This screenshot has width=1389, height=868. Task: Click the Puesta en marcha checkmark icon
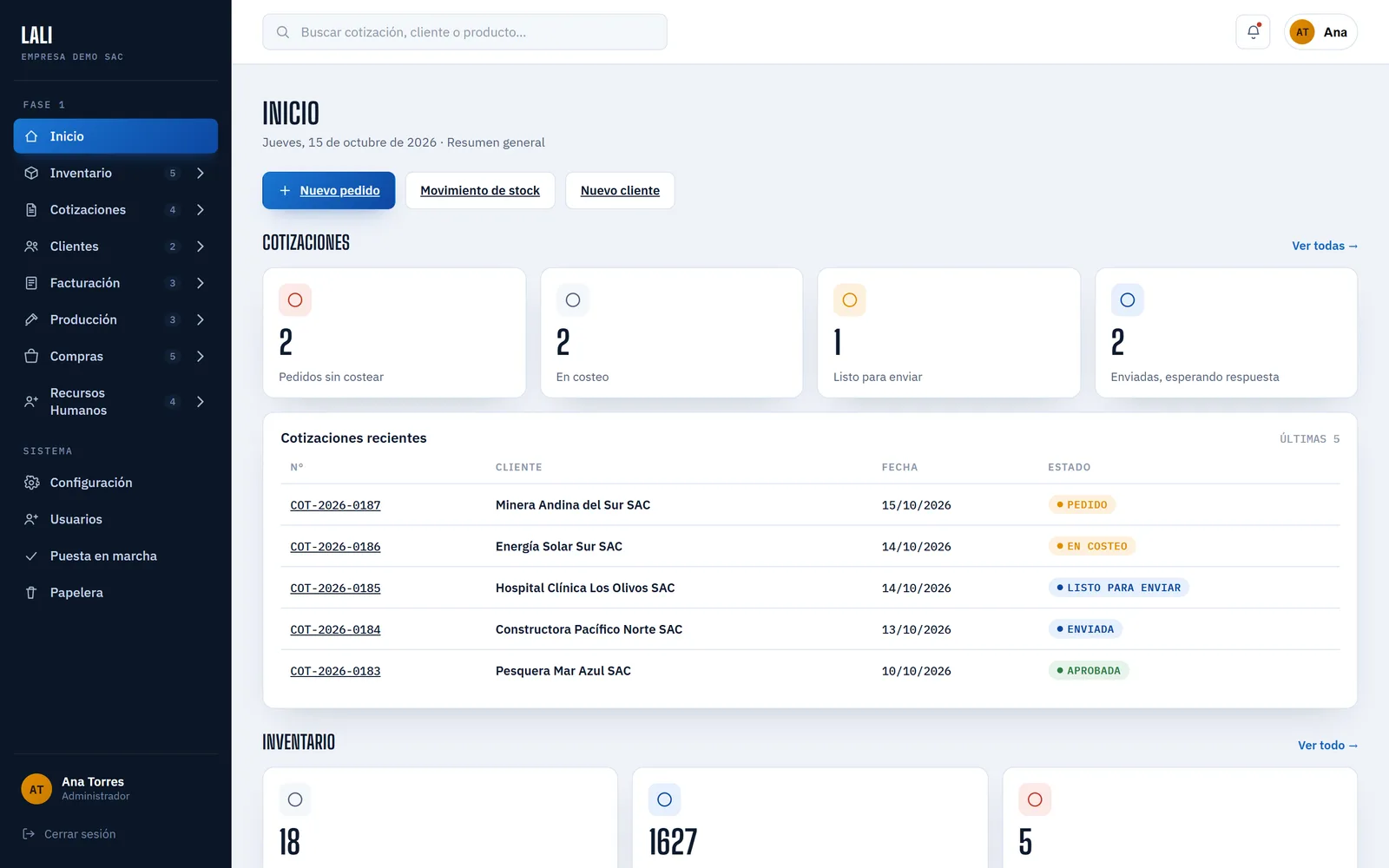pyautogui.click(x=31, y=556)
